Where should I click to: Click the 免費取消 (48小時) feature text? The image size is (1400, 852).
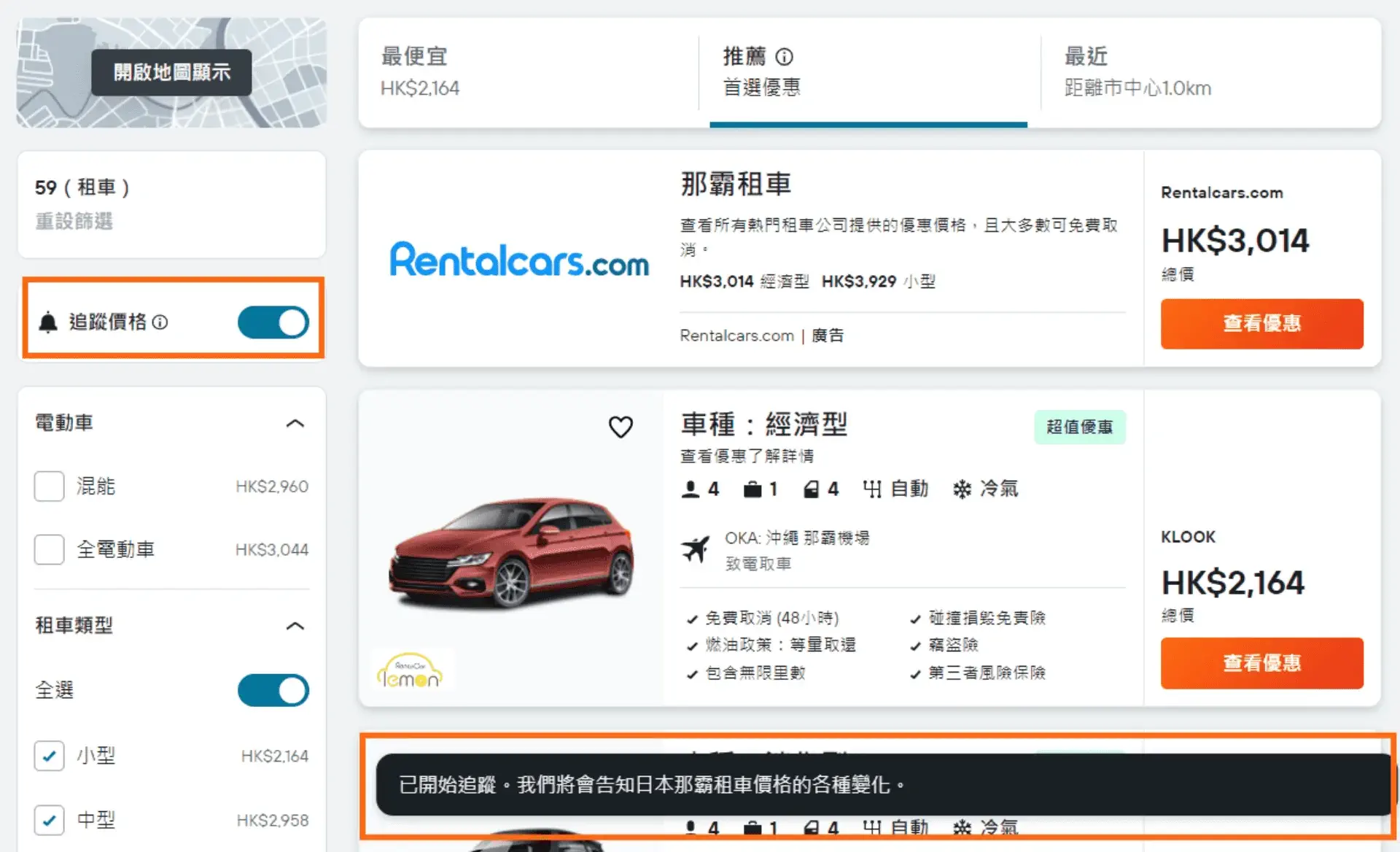(x=772, y=619)
